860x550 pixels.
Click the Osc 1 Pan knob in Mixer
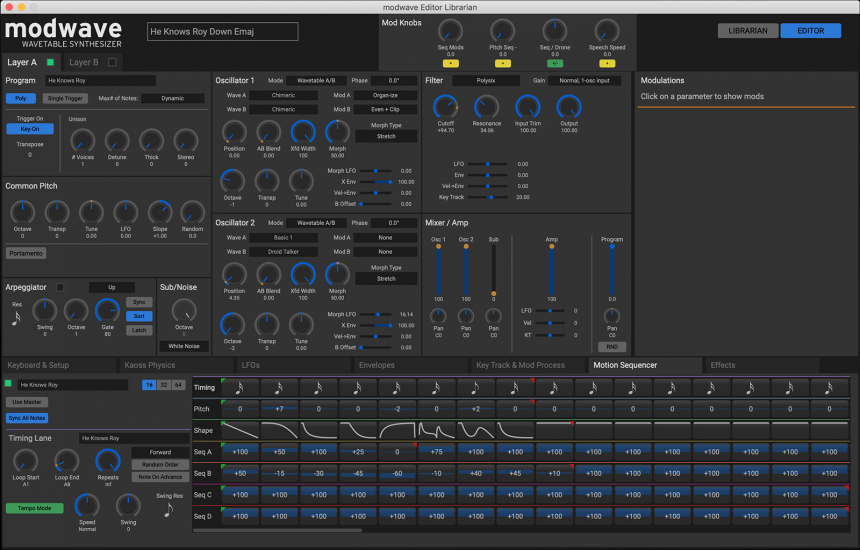(438, 316)
